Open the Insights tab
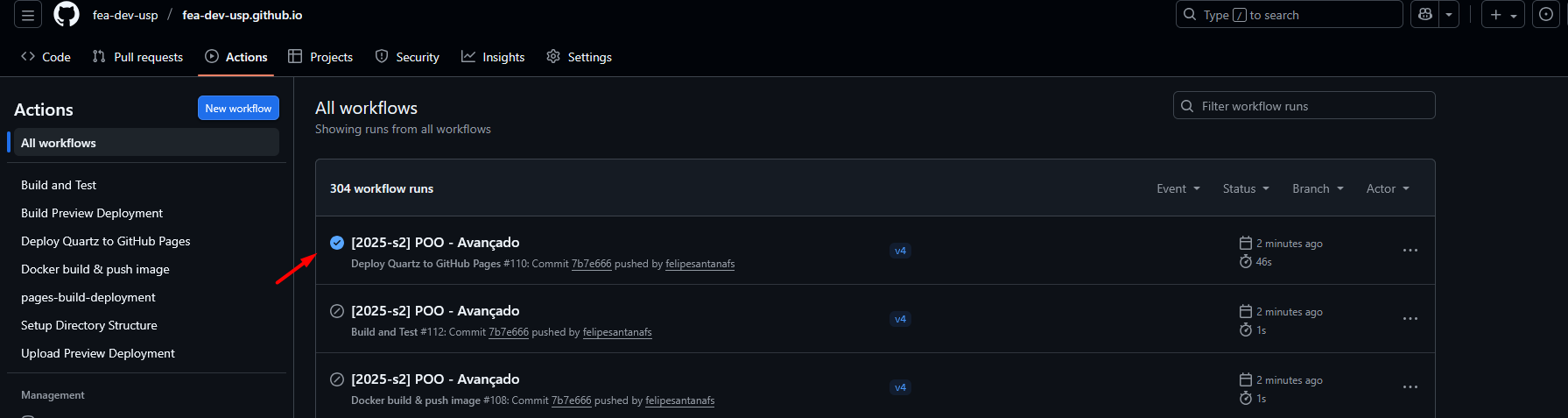This screenshot has height=418, width=1568. [x=493, y=57]
